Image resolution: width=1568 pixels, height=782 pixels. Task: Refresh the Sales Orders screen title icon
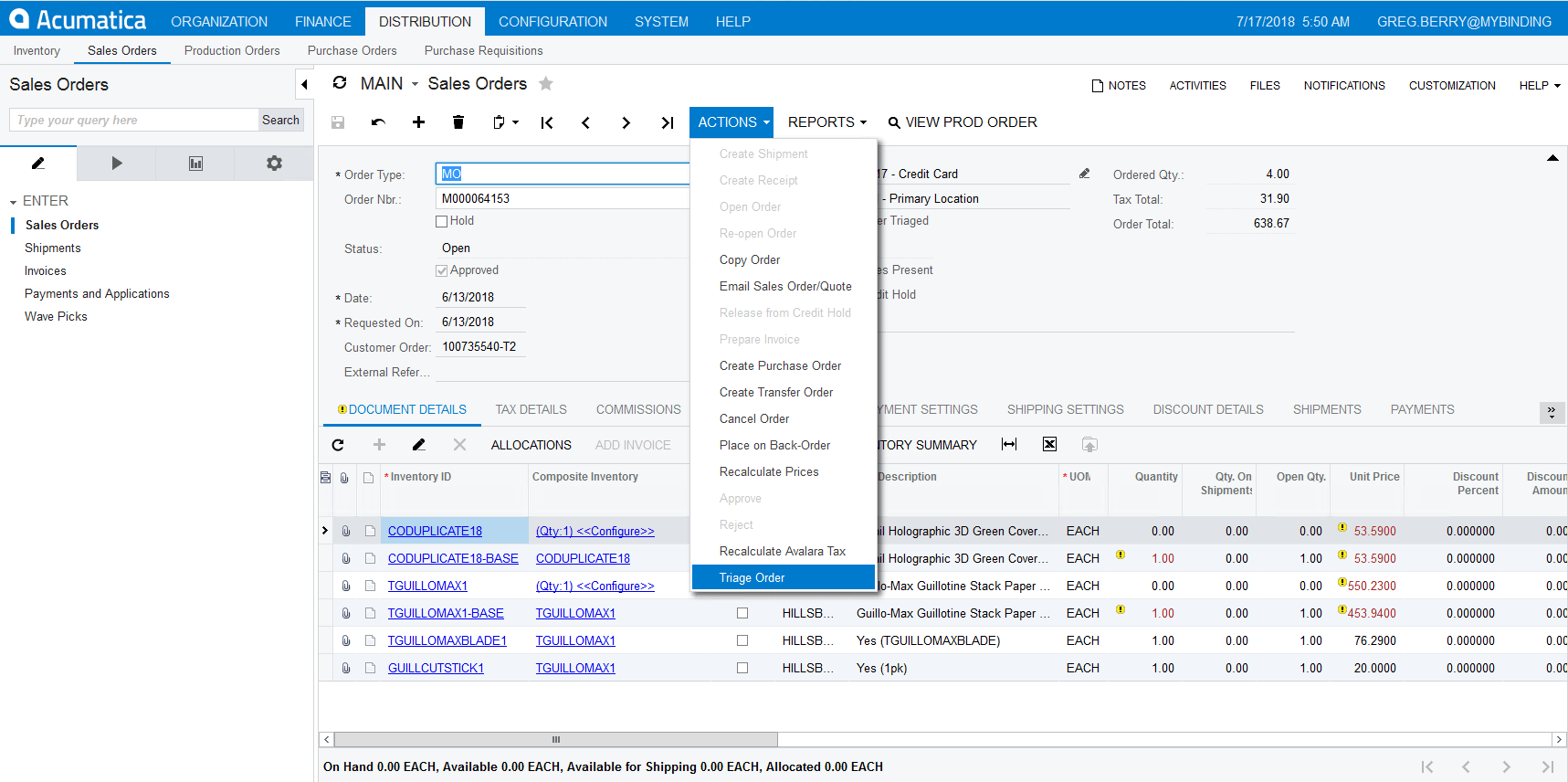[340, 83]
